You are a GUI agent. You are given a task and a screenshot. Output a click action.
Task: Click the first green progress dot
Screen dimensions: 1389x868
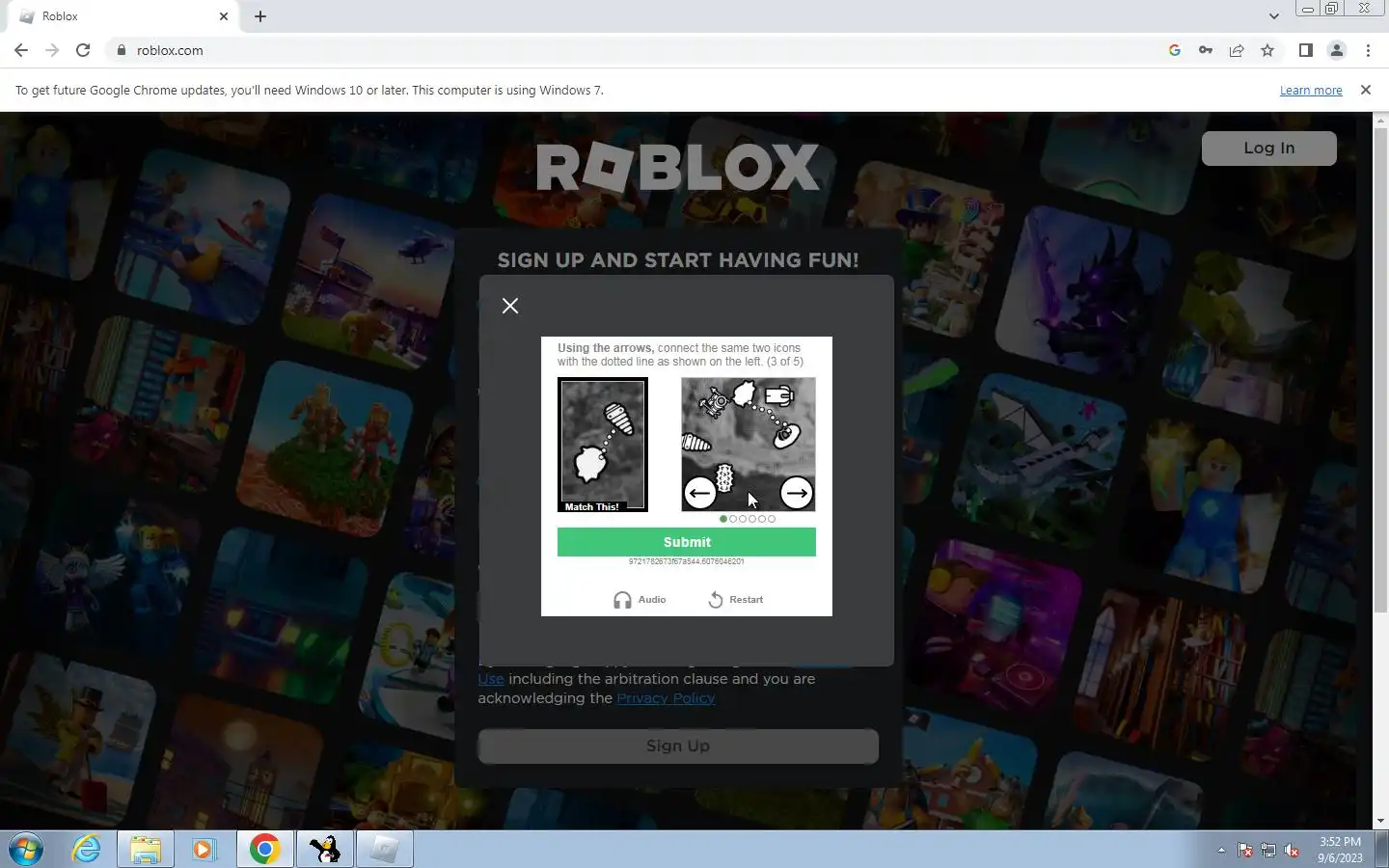(723, 519)
